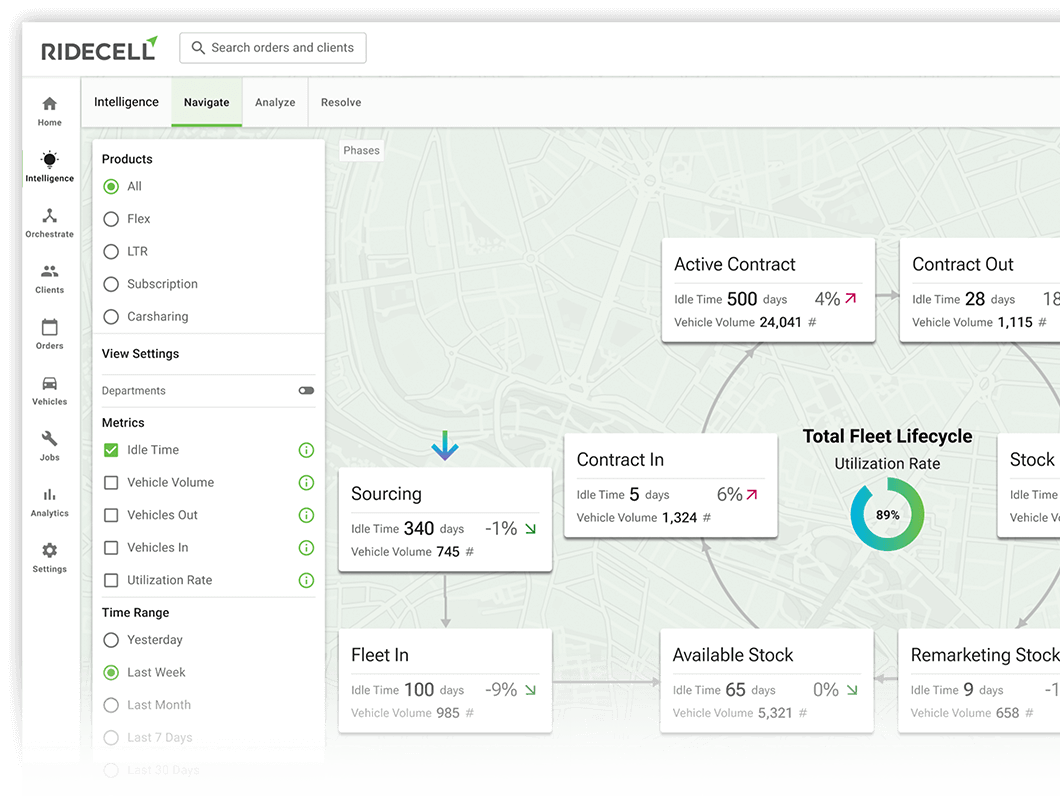Show info for Vehicles In metric
Screen dimensions: 1060x800
pos(306,547)
